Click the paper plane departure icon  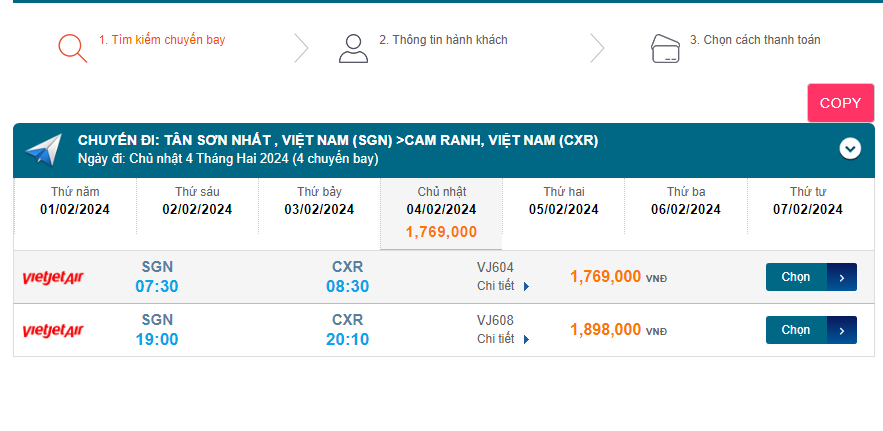pos(43,150)
